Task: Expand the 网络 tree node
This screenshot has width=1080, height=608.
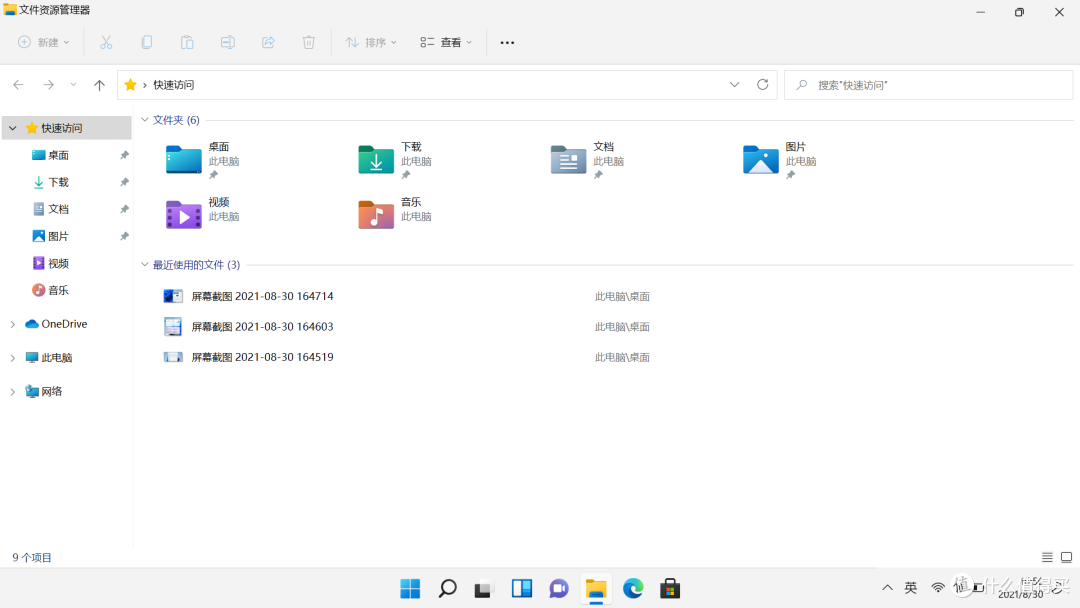Action: point(12,391)
